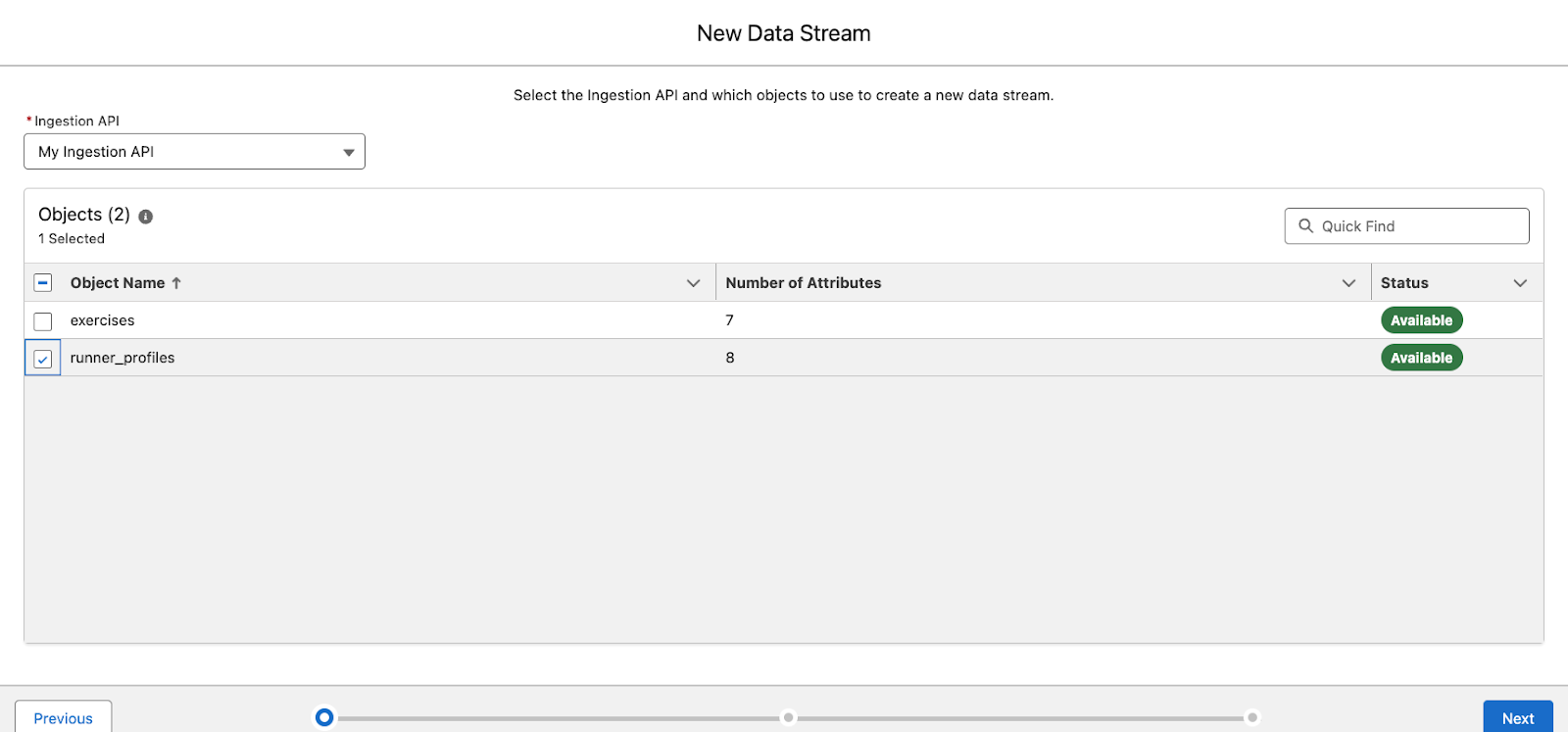
Task: Click the Available badge for exercises
Action: (x=1421, y=320)
